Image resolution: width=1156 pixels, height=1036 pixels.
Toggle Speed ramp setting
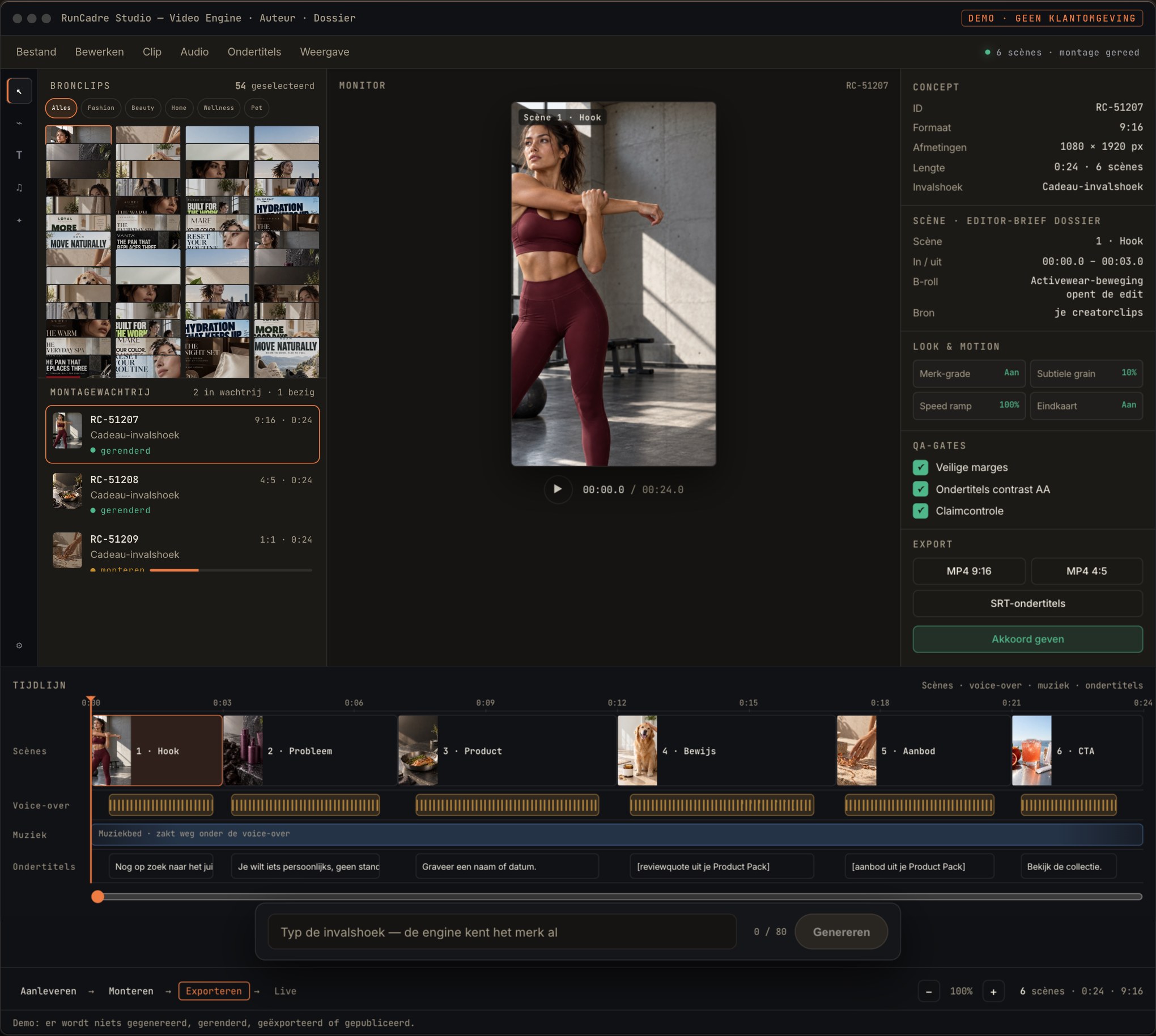(x=968, y=406)
